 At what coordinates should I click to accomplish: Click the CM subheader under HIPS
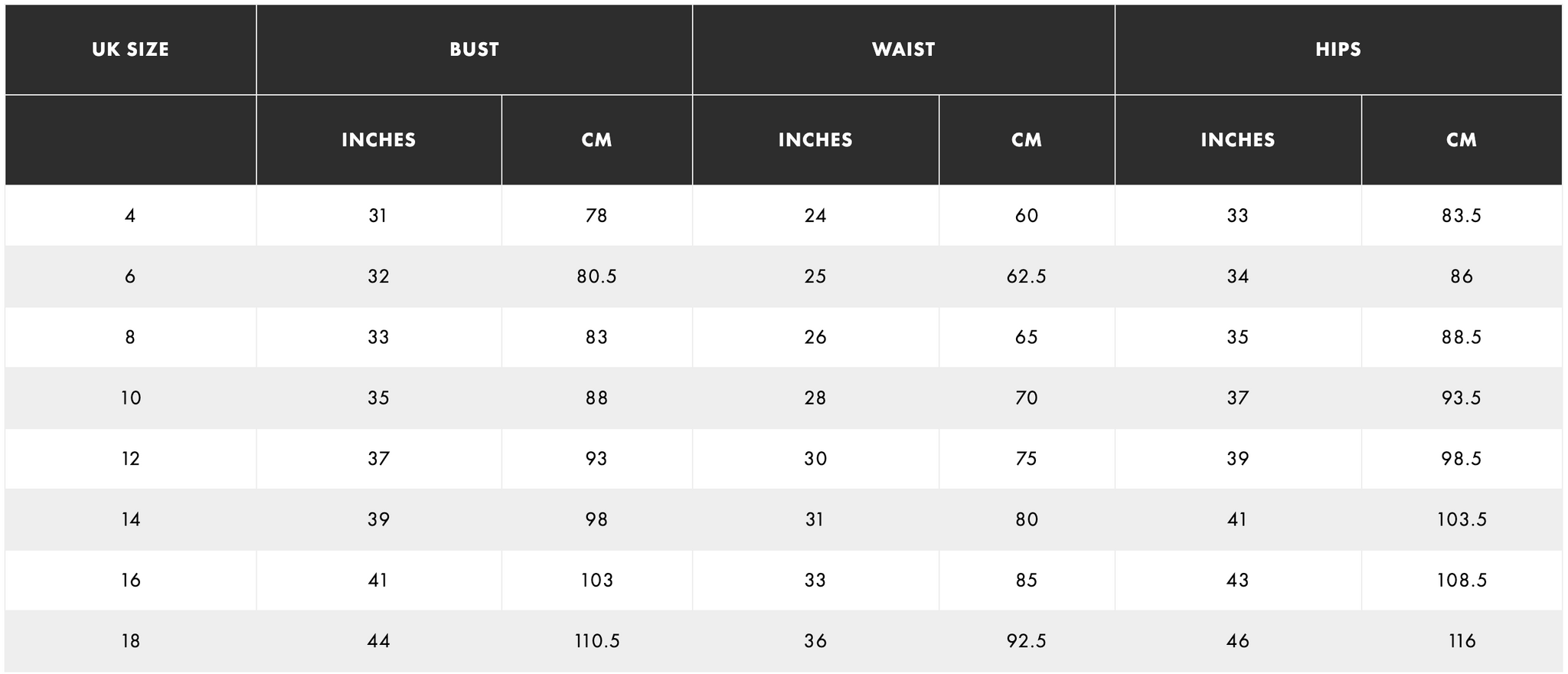pos(1461,140)
